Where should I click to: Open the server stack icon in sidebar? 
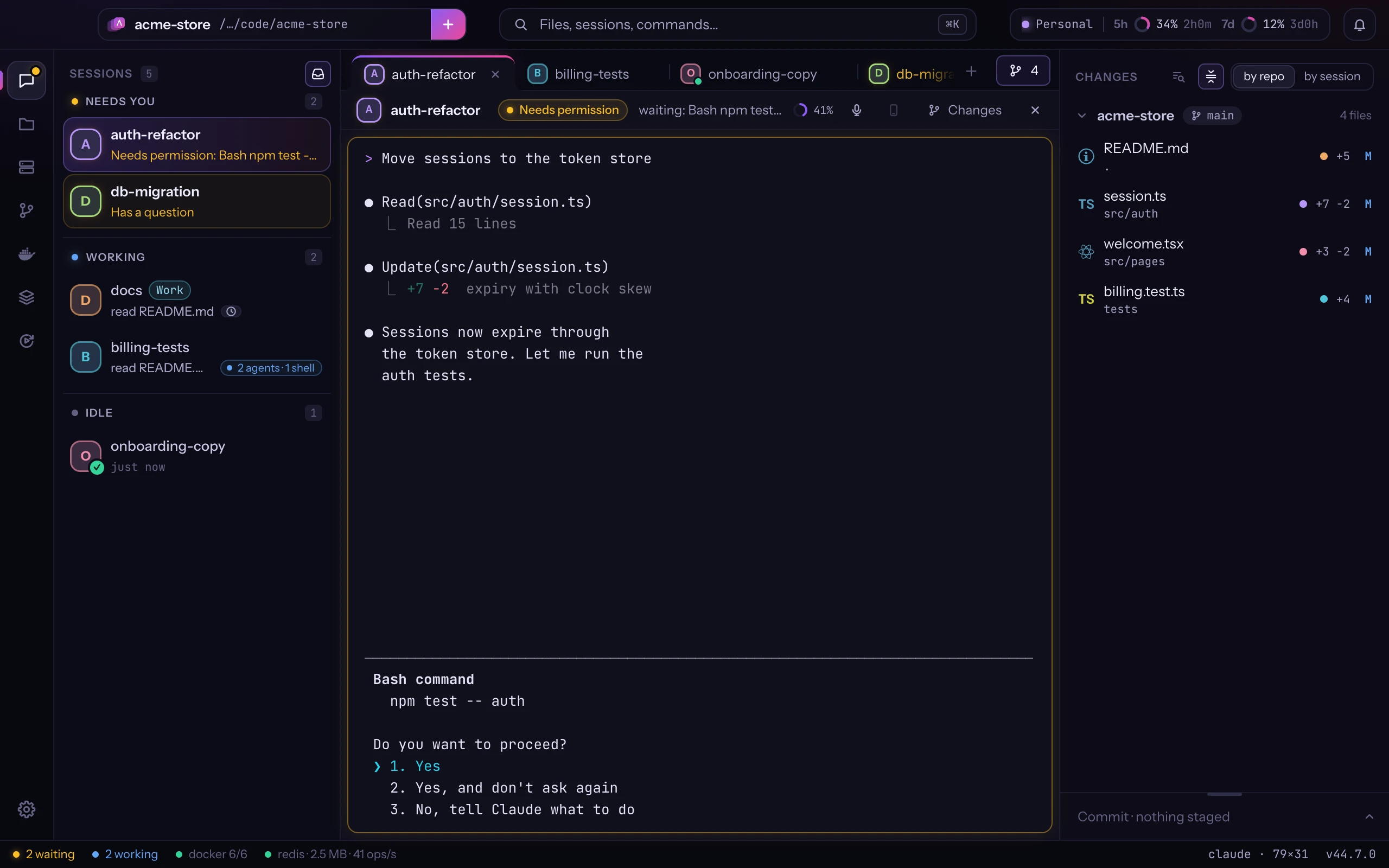pos(27,167)
